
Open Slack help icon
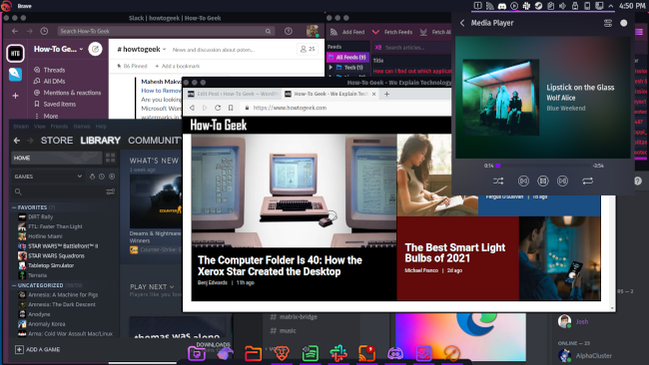click(288, 31)
